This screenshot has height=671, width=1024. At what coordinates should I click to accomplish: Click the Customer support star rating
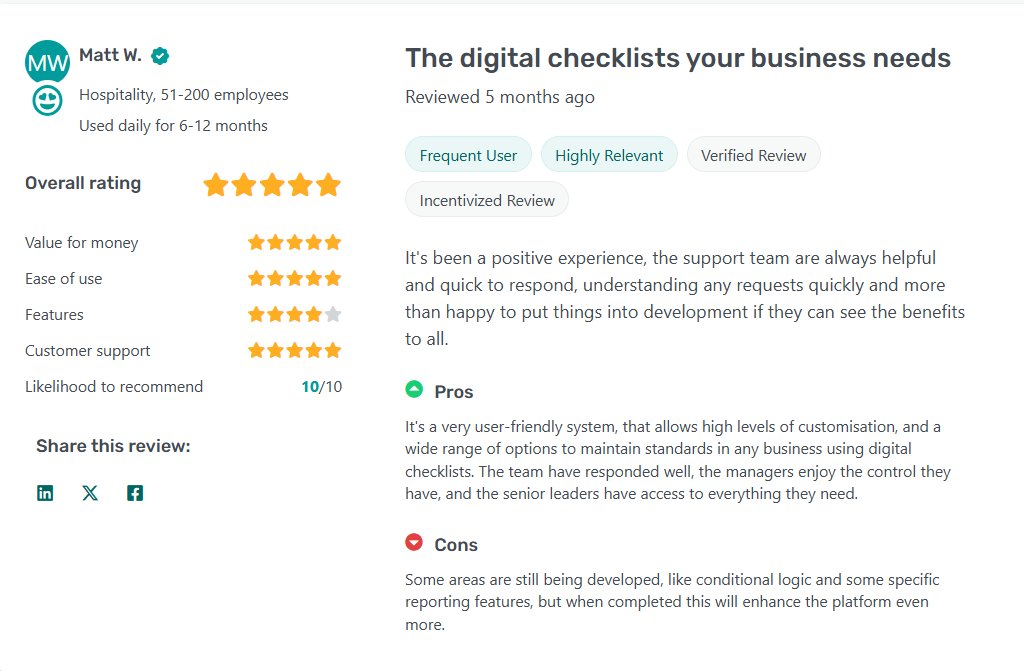click(x=294, y=350)
